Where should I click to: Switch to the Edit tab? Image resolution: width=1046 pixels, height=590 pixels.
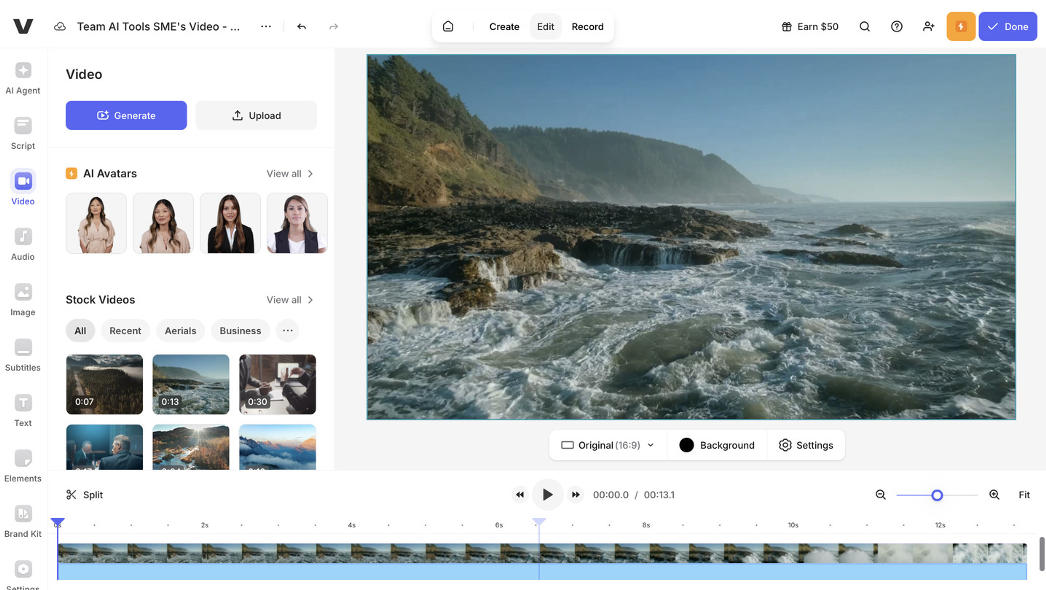click(x=546, y=27)
